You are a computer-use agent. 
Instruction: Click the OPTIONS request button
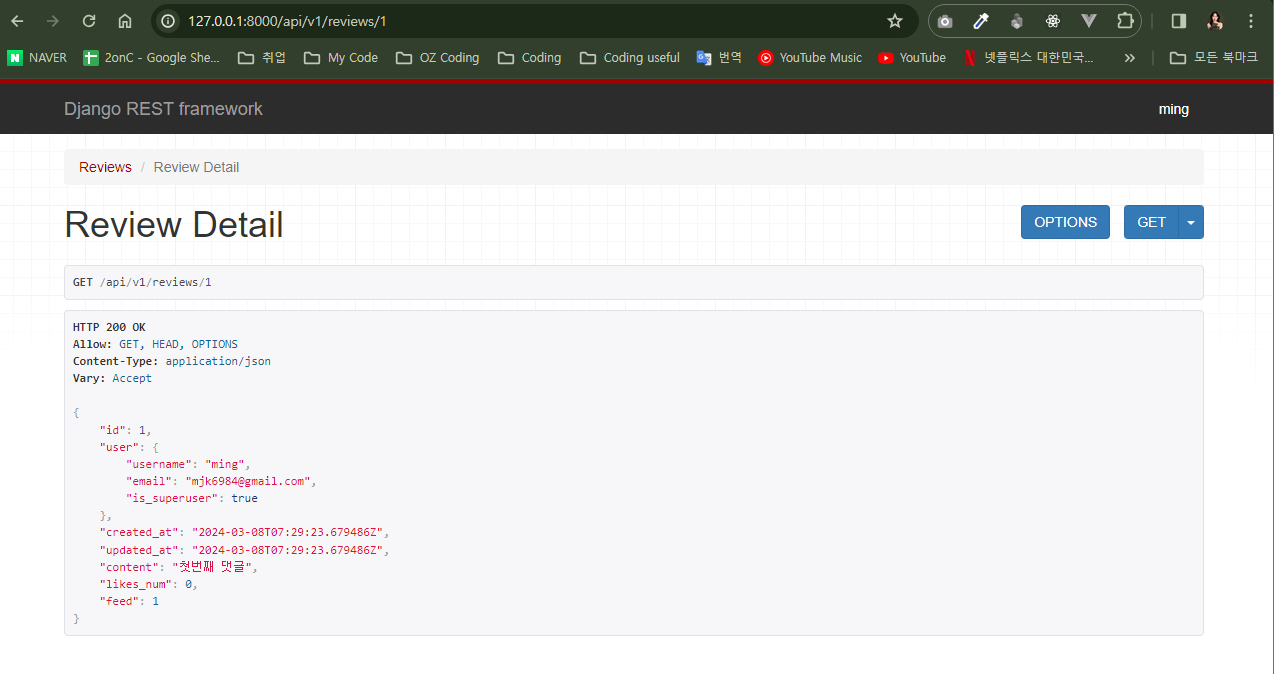pos(1065,222)
